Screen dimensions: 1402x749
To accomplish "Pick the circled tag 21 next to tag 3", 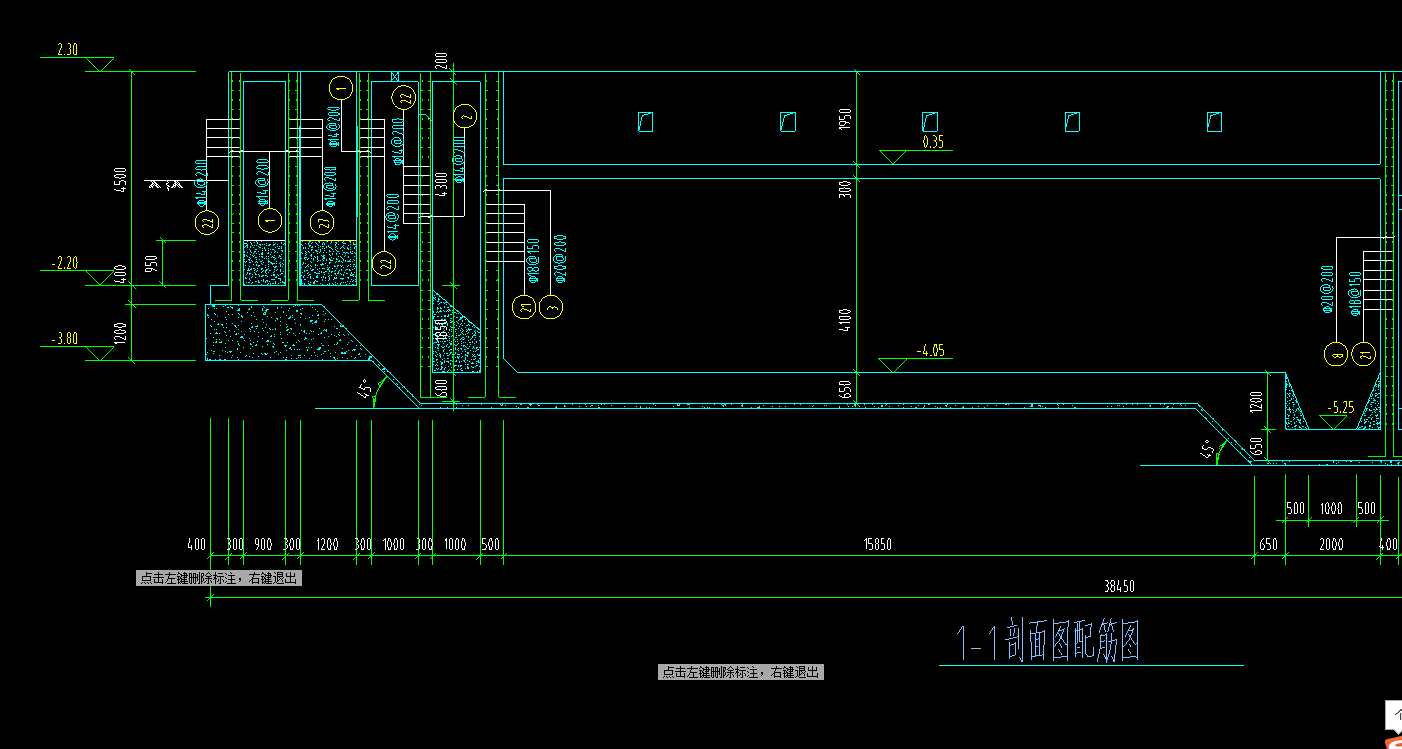I will click(525, 308).
